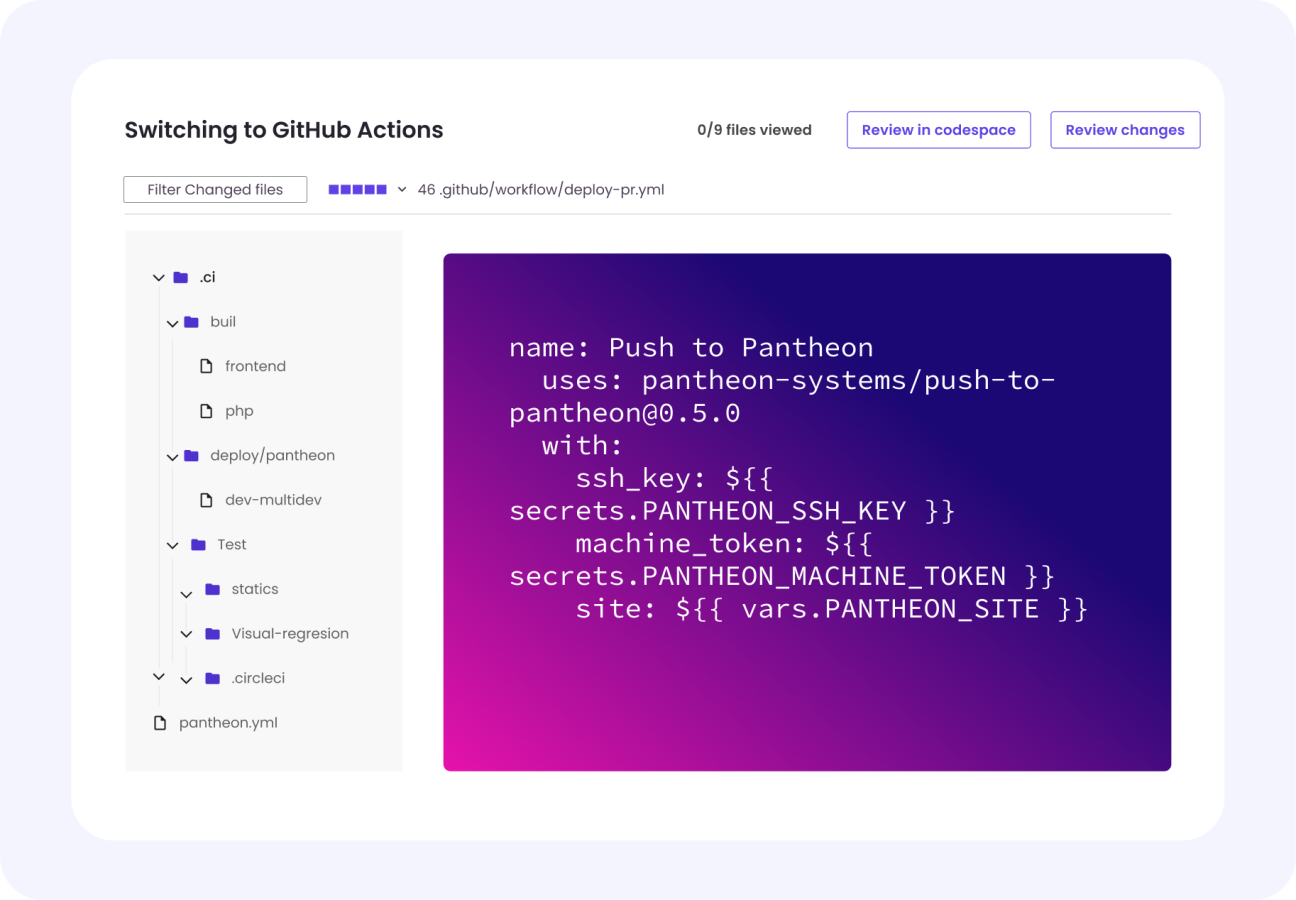Viewport: 1296px width, 900px height.
Task: Toggle the Visual-regresion folder chevron
Action: tap(186, 635)
